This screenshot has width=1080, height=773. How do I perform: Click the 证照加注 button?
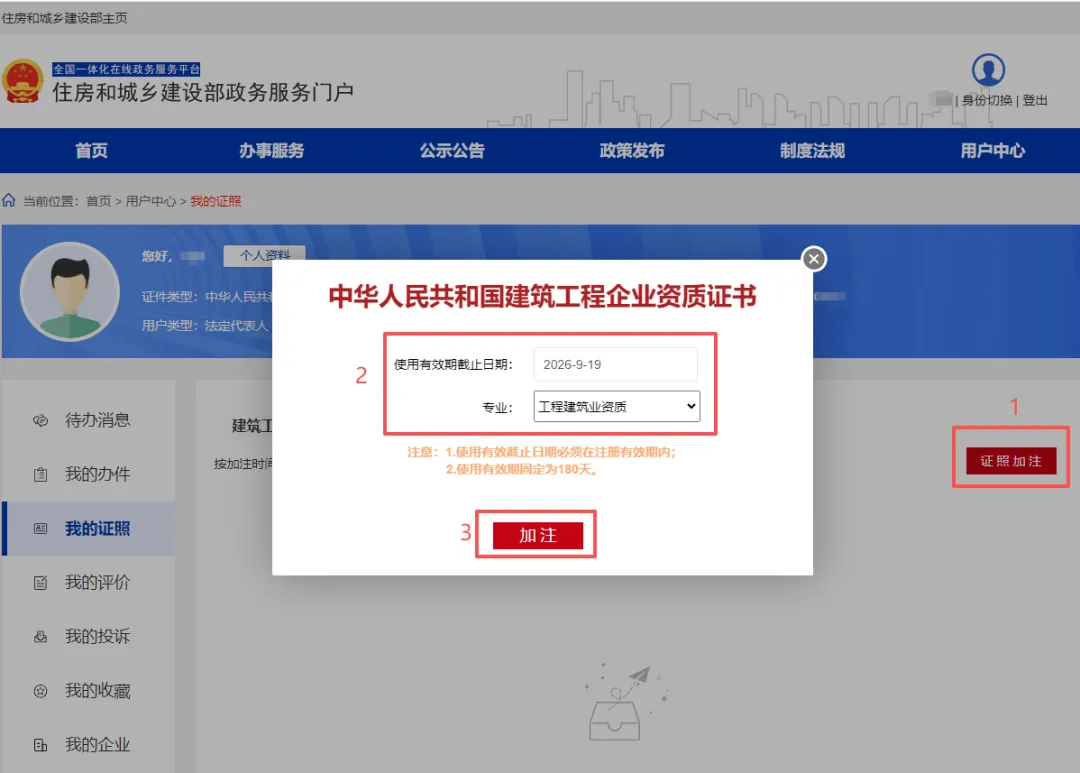coord(1011,461)
